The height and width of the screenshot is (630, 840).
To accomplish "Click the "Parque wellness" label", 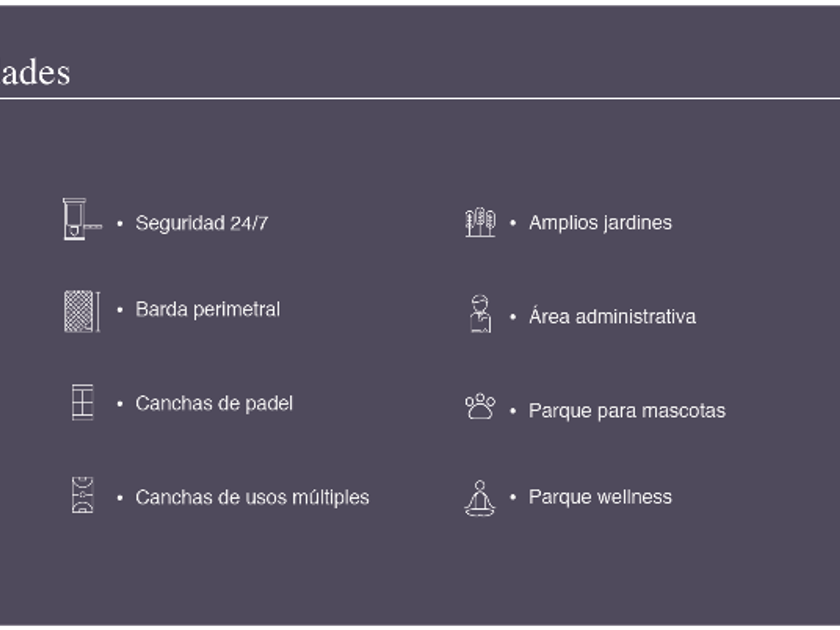I will pos(600,497).
